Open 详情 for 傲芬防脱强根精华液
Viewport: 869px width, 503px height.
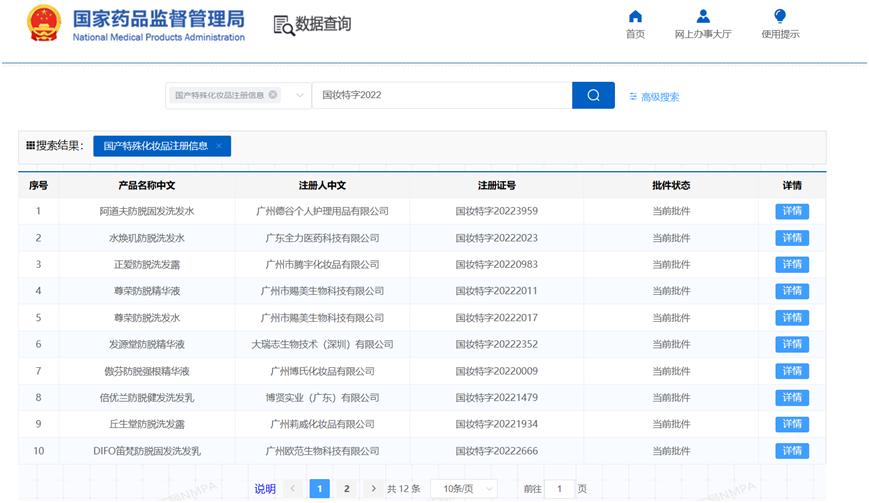[792, 371]
